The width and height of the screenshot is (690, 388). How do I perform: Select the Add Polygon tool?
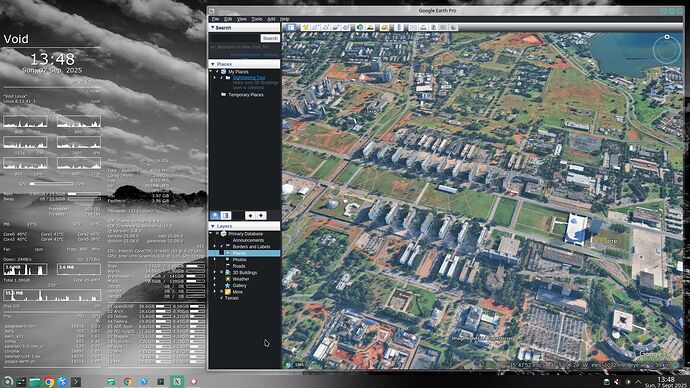coord(316,27)
